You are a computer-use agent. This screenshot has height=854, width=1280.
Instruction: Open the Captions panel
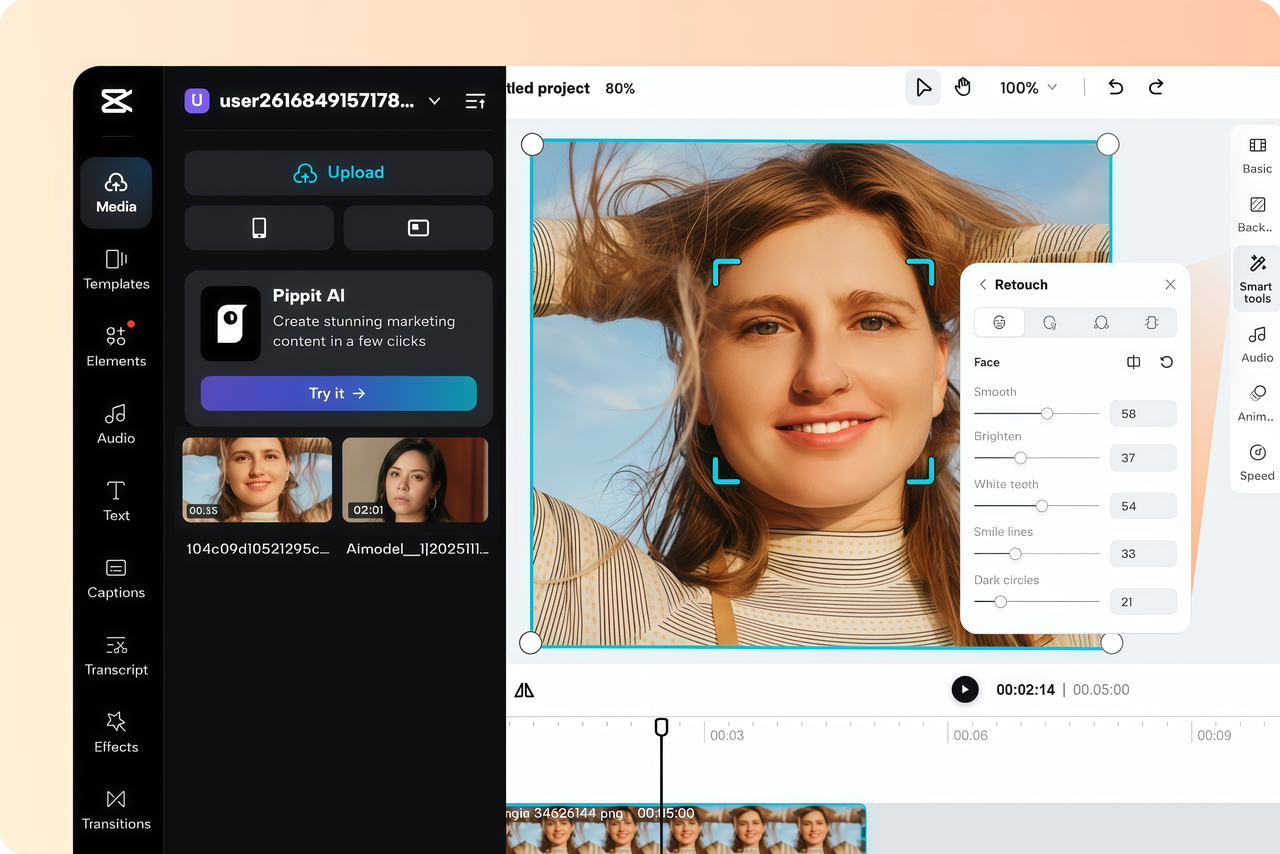(x=116, y=579)
